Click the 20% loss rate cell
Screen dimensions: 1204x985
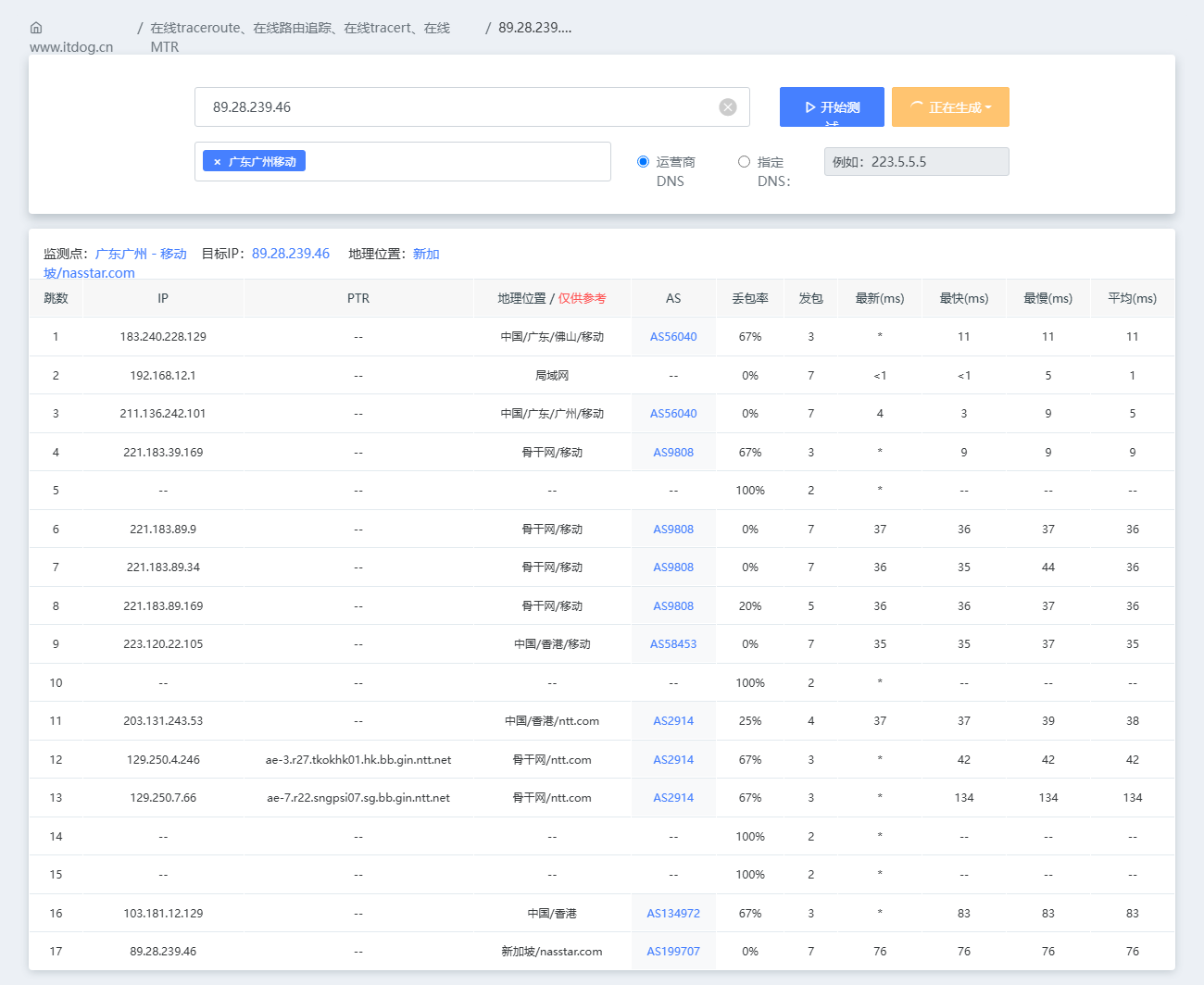pos(750,606)
